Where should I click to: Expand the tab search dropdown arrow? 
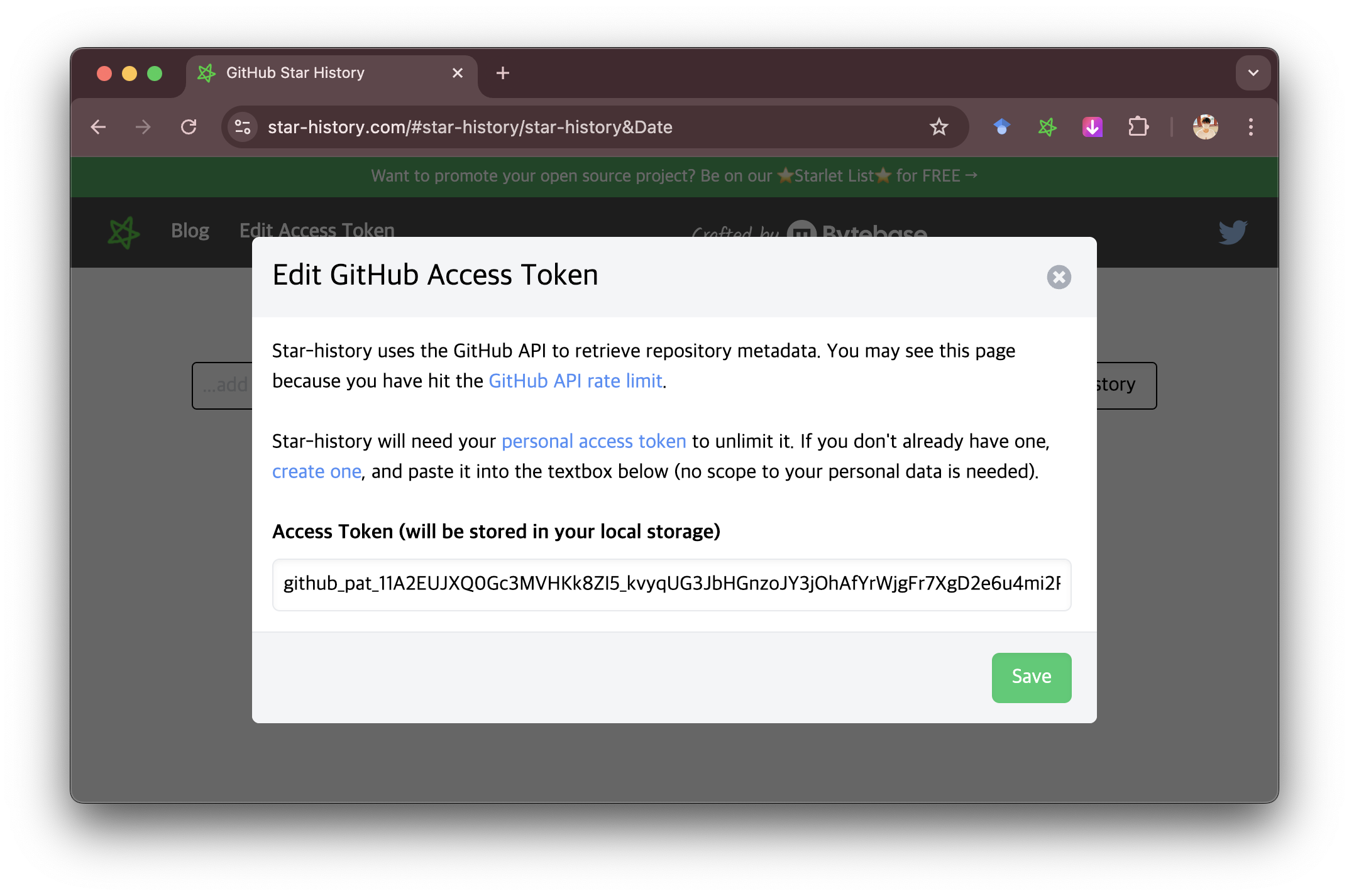click(1253, 73)
